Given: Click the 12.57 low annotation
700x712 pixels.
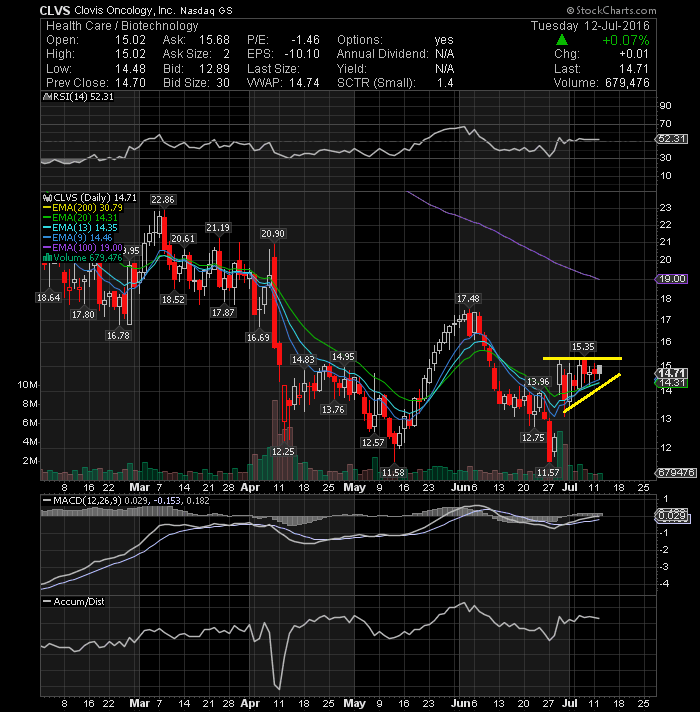Looking at the screenshot, I should click(373, 442).
